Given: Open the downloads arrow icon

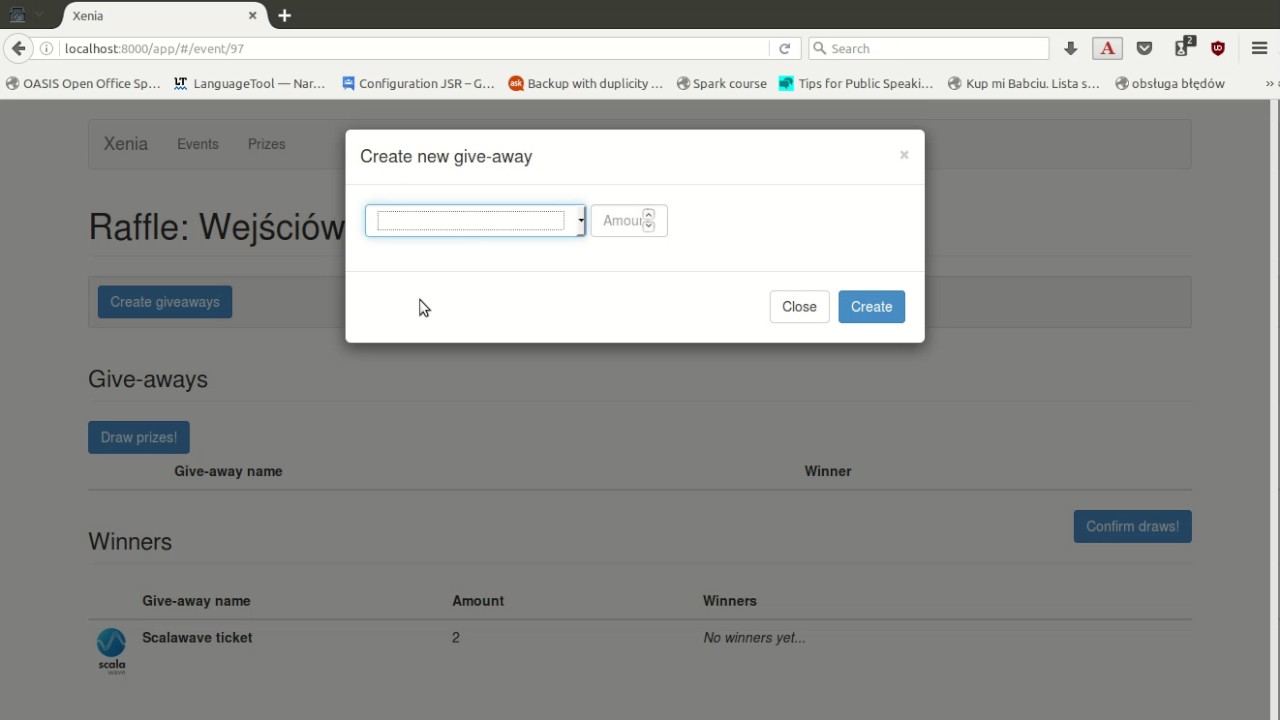Looking at the screenshot, I should 1070,48.
